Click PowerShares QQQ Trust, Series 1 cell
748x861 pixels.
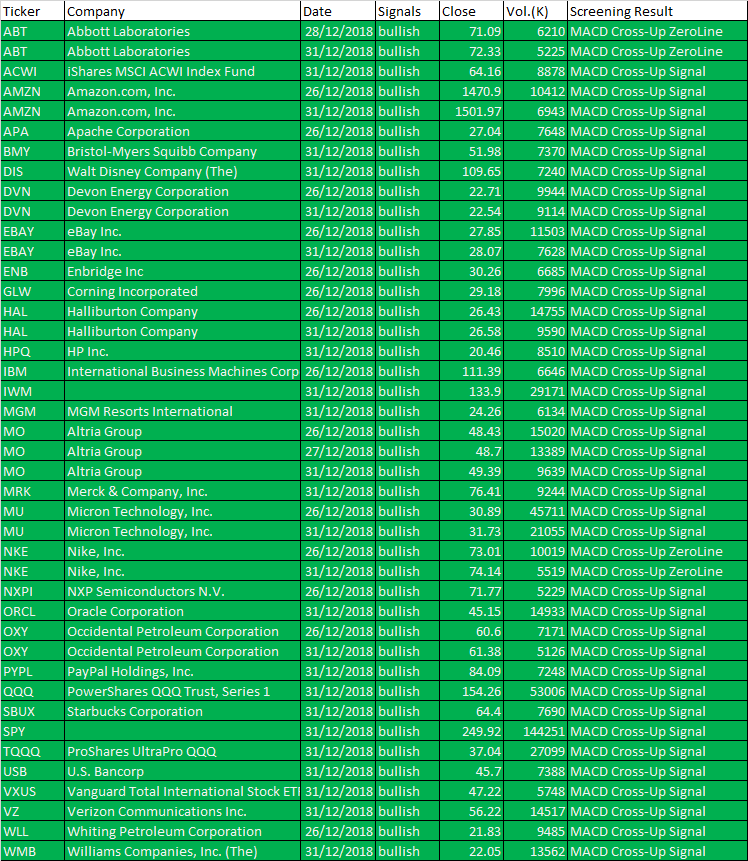[182, 691]
